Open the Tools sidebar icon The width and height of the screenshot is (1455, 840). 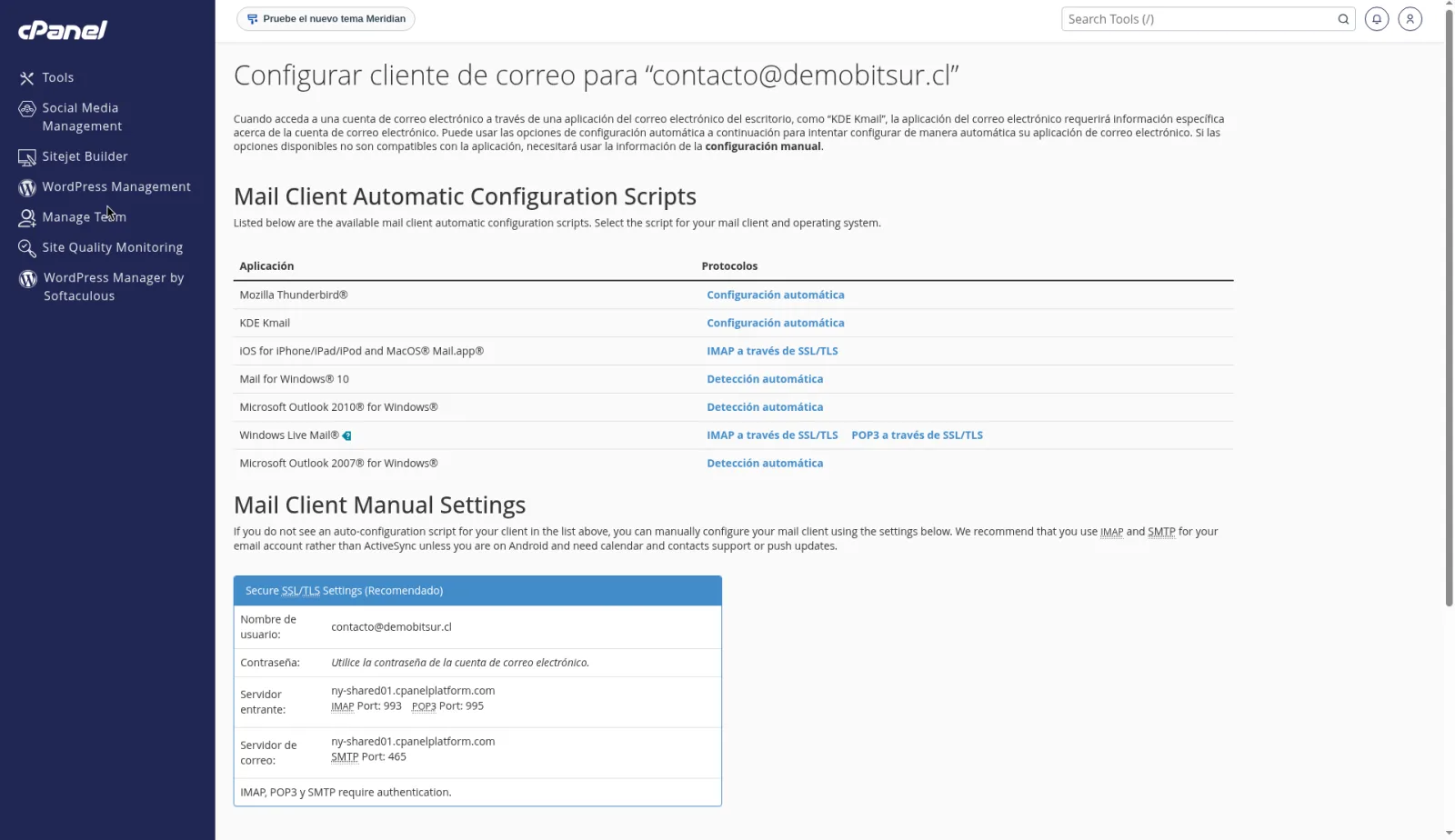coord(27,78)
